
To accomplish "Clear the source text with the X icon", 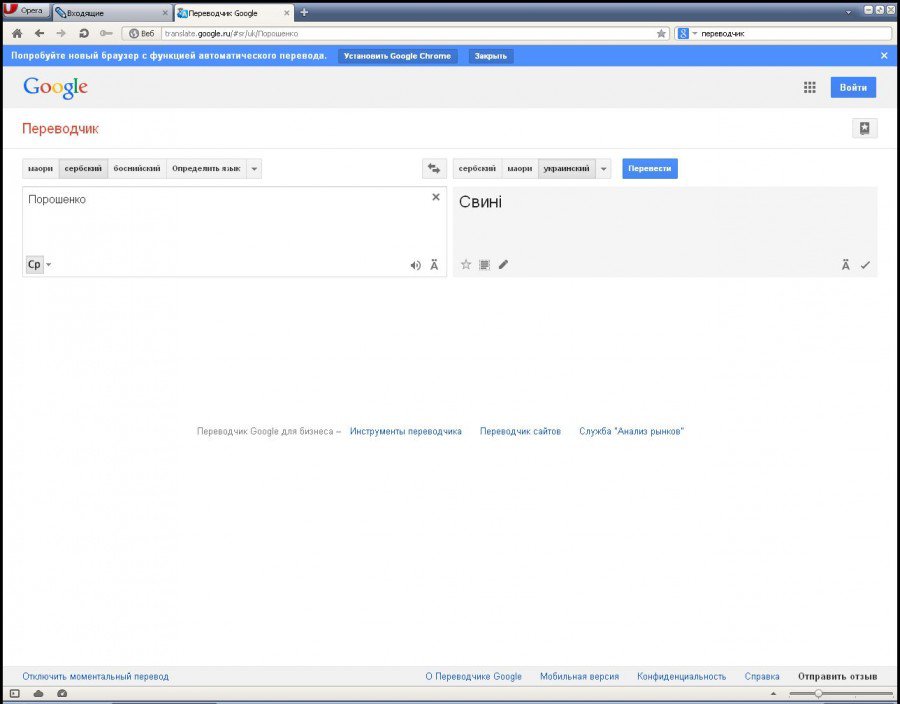I will (436, 197).
